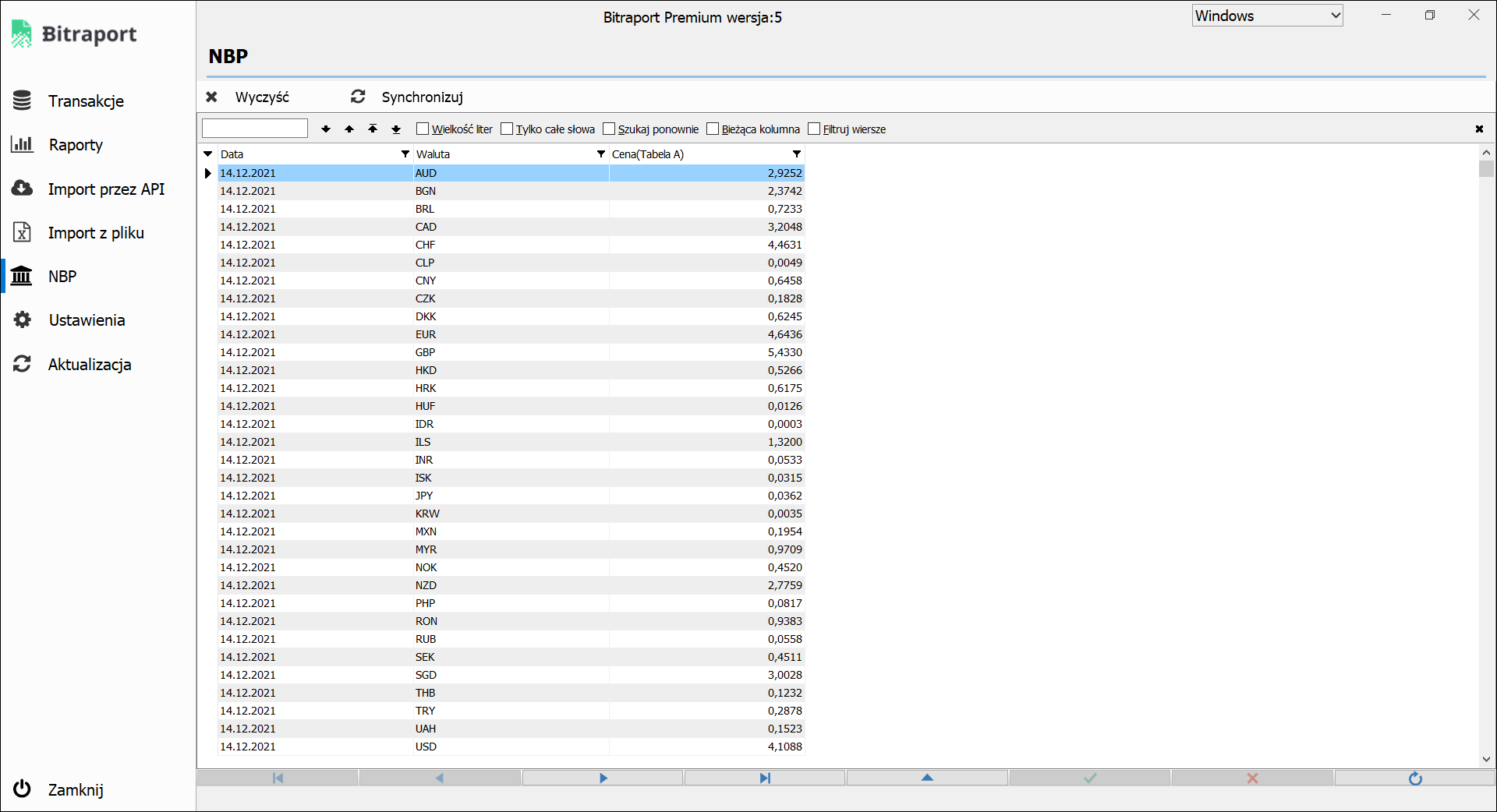The image size is (1497, 812).
Task: Select the CHF price 4,4631 cell
Action: [x=706, y=245]
